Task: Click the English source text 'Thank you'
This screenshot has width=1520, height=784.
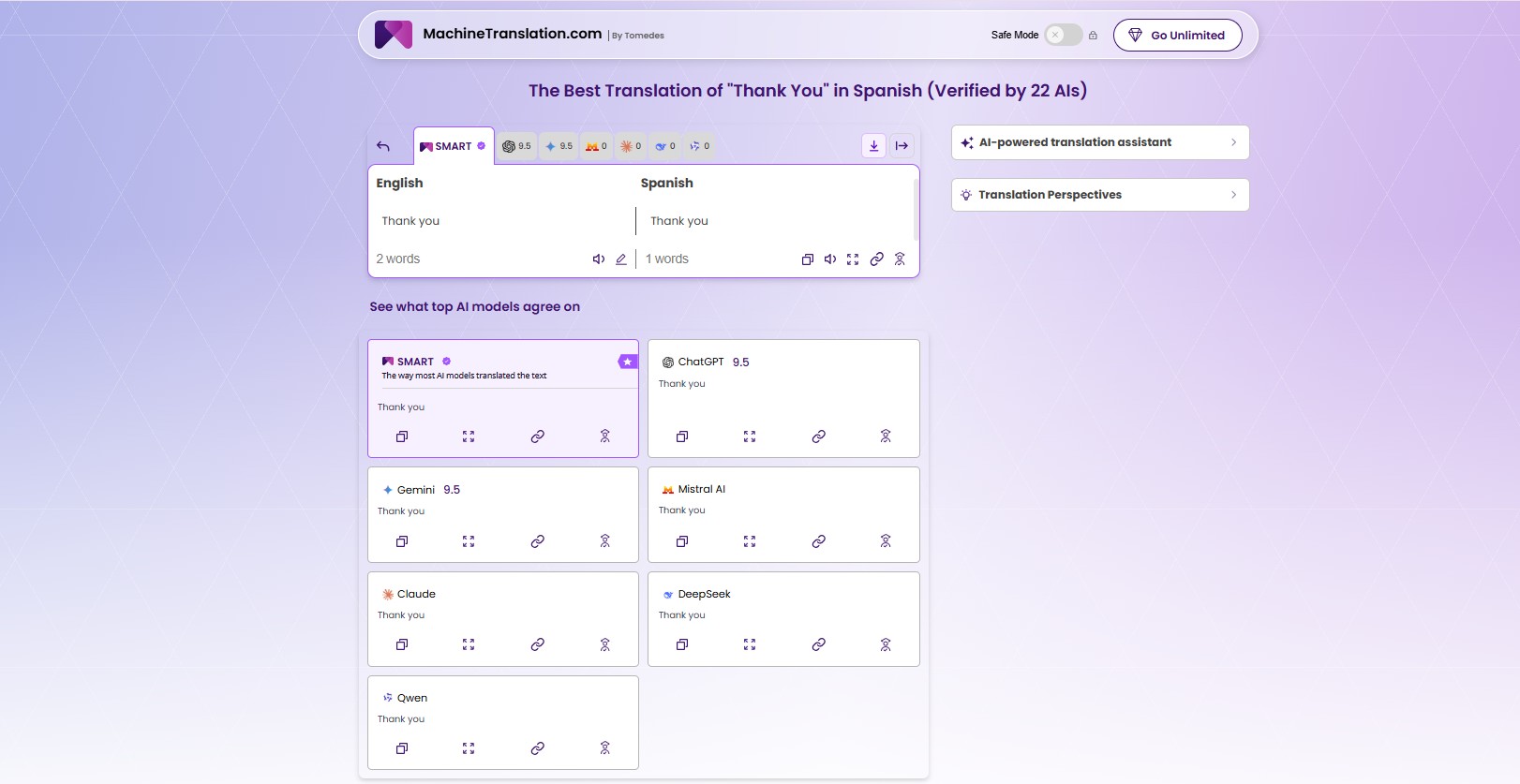Action: pyautogui.click(x=410, y=221)
